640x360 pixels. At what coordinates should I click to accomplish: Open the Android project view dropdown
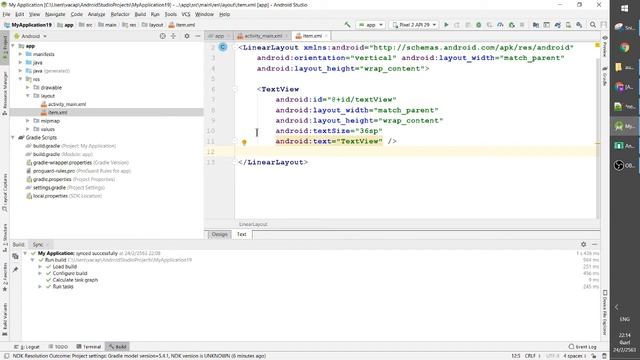pyautogui.click(x=31, y=36)
